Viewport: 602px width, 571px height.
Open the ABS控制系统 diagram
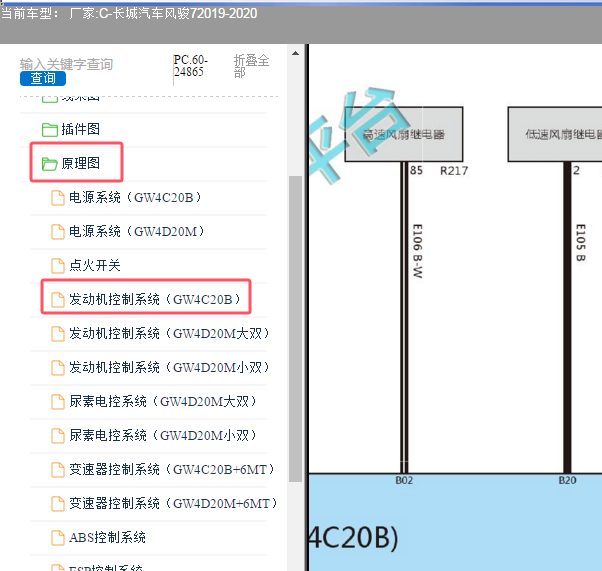tap(108, 537)
